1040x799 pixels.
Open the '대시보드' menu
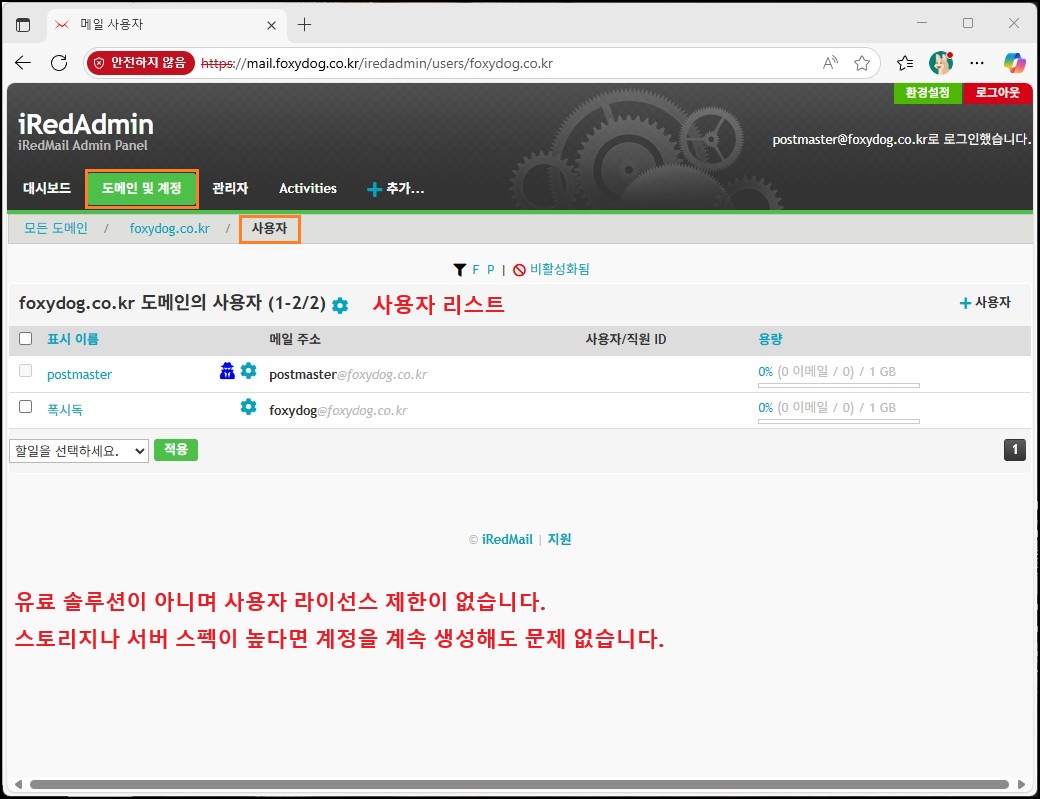(x=46, y=188)
